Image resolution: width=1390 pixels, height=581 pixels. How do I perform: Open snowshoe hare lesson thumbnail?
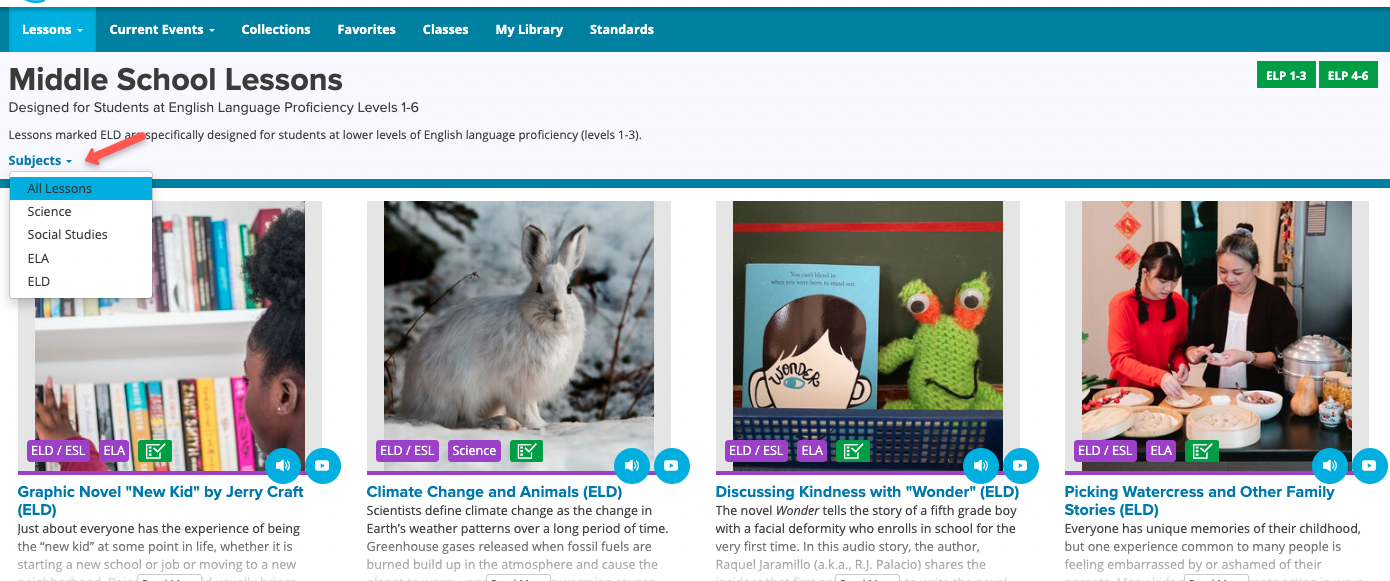coord(519,336)
